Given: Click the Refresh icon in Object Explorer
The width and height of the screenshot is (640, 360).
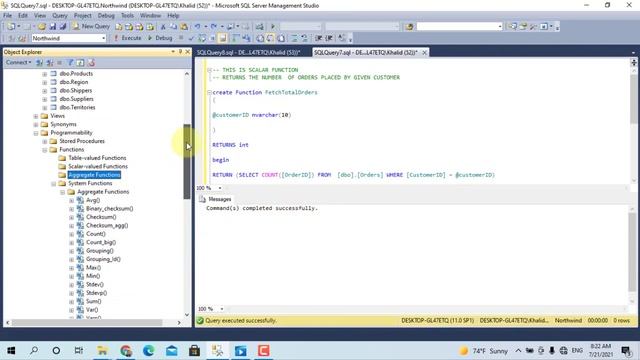Looking at the screenshot, I should (x=80, y=62).
